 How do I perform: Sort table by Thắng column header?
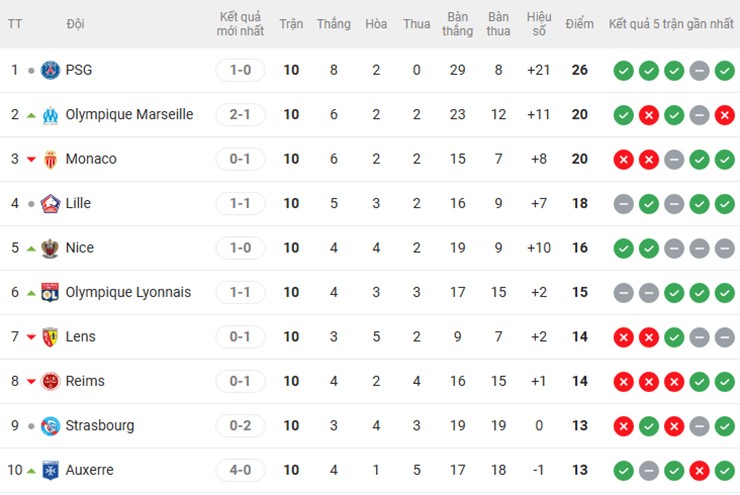click(333, 24)
